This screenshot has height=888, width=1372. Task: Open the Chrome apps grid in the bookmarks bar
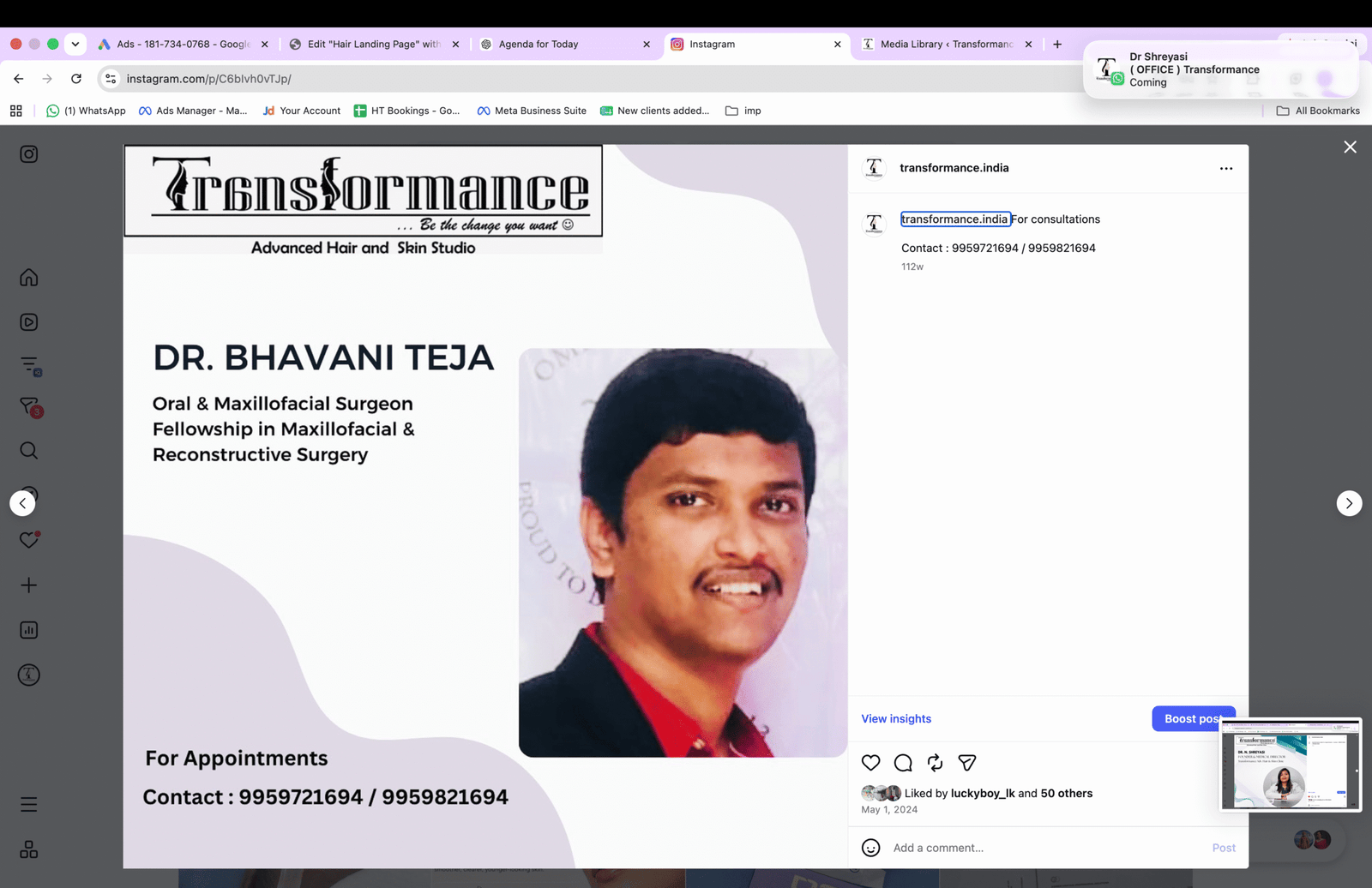click(15, 111)
